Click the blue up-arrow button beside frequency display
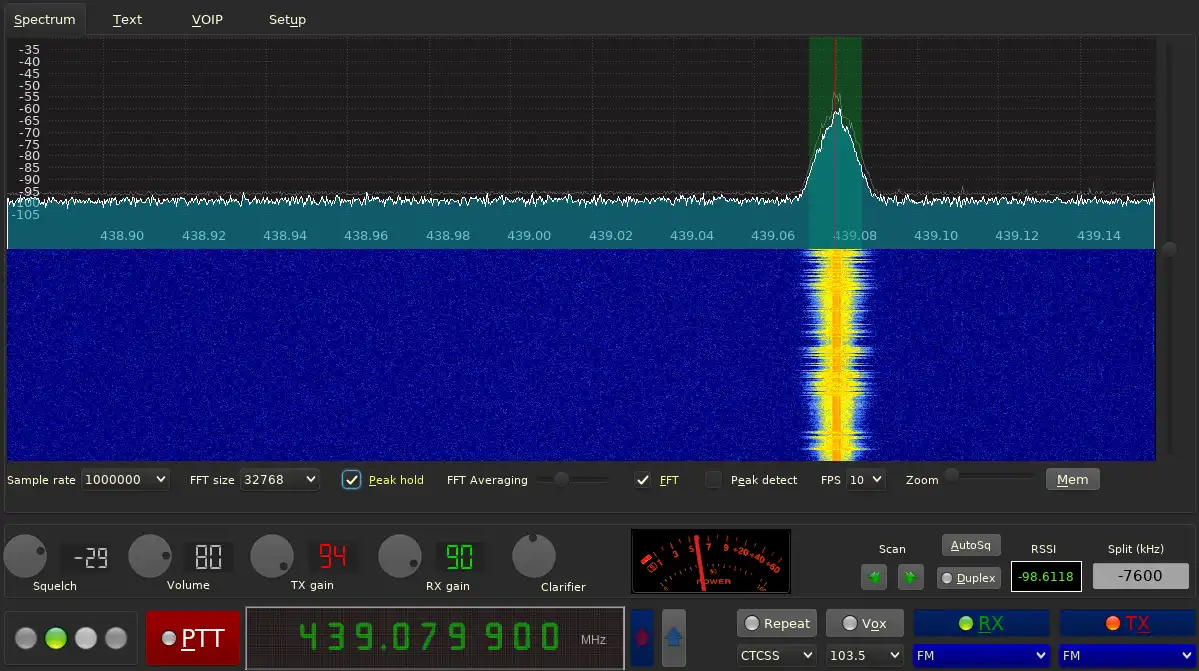The width and height of the screenshot is (1199, 671). [674, 637]
